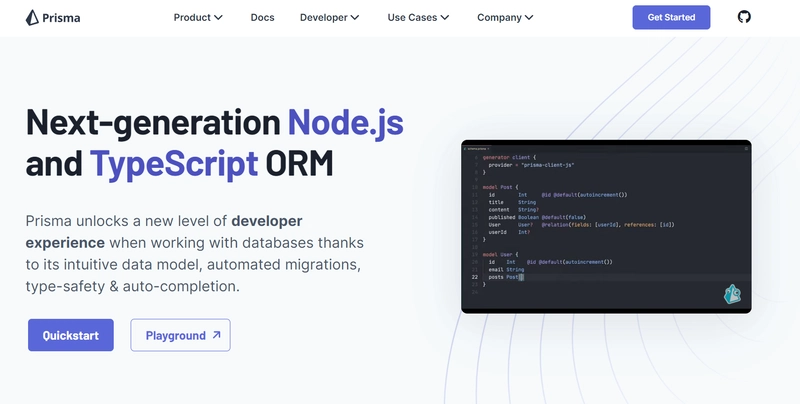Screen dimensions: 800x404
Task: Expand the Product menu chevron
Action: click(218, 17)
